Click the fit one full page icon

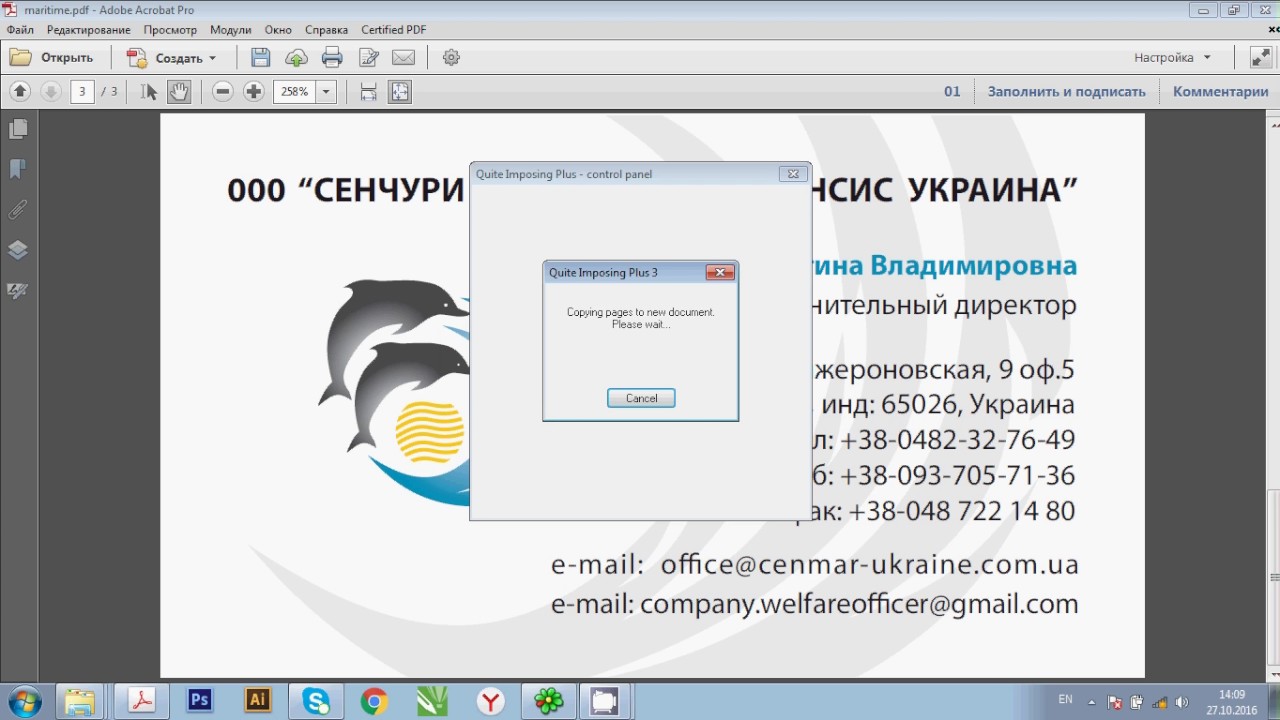tap(400, 91)
